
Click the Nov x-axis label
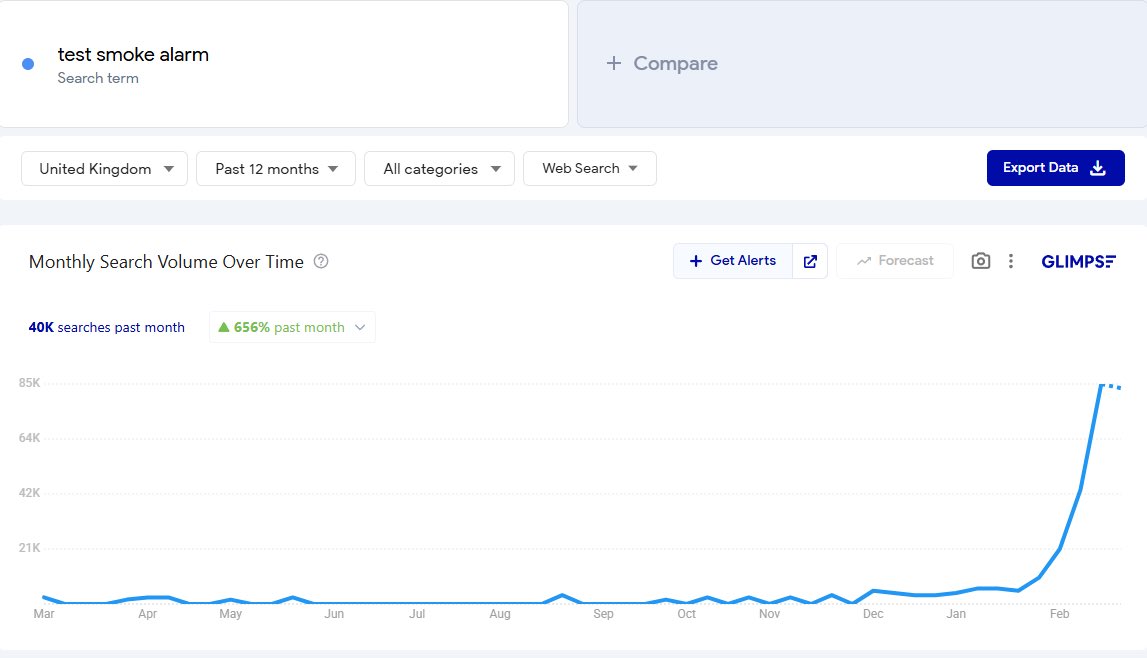point(770,614)
